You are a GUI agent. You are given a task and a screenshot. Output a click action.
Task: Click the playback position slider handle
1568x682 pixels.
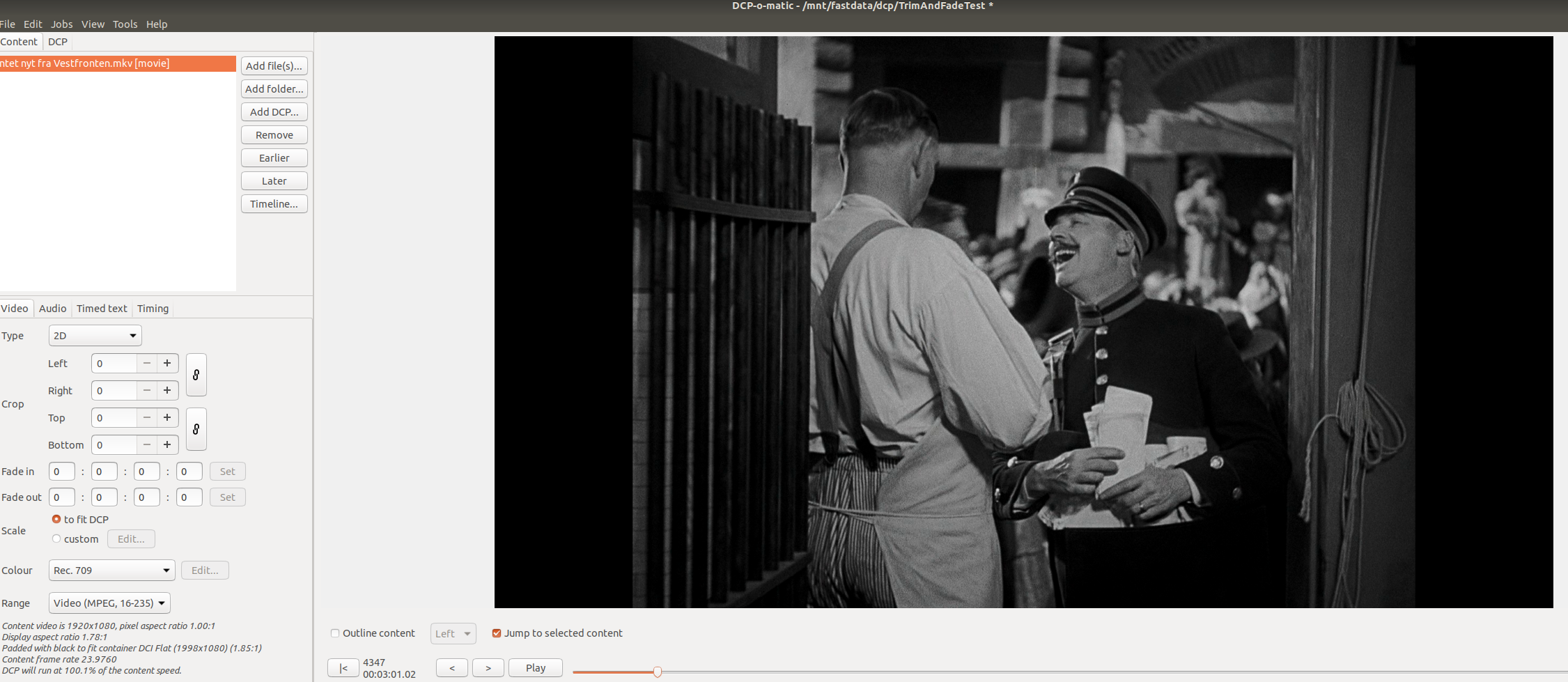click(657, 672)
